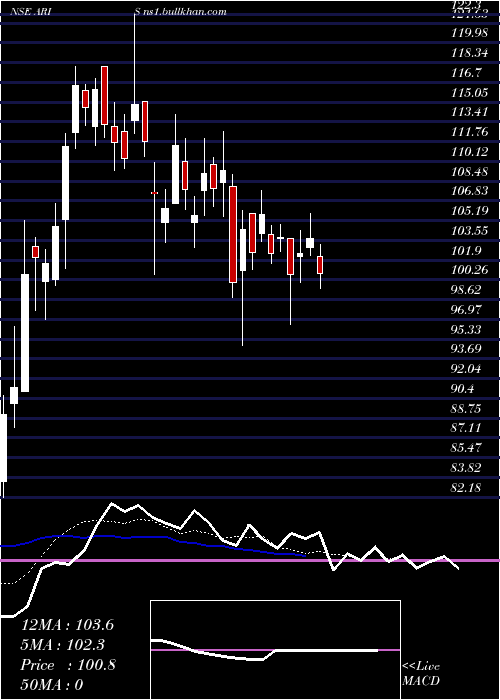This screenshot has height=700, width=500.
Task: Click the 108.48 price level label
Action: 470,171
